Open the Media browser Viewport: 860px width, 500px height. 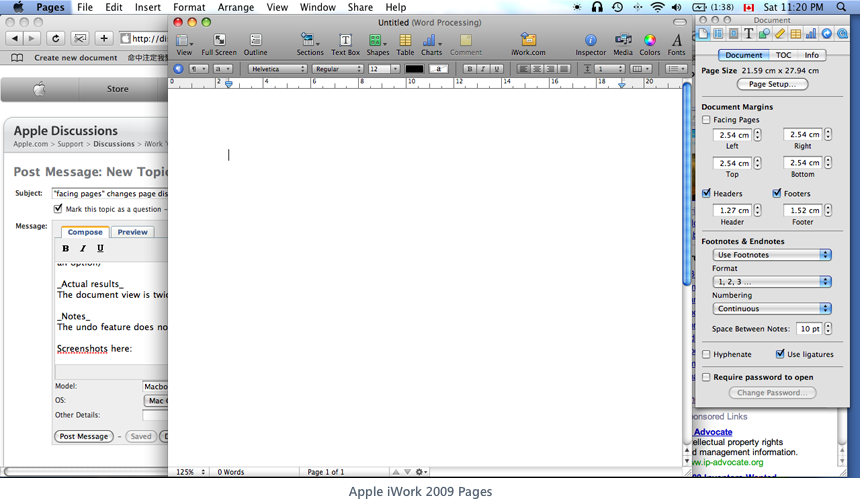tap(623, 44)
